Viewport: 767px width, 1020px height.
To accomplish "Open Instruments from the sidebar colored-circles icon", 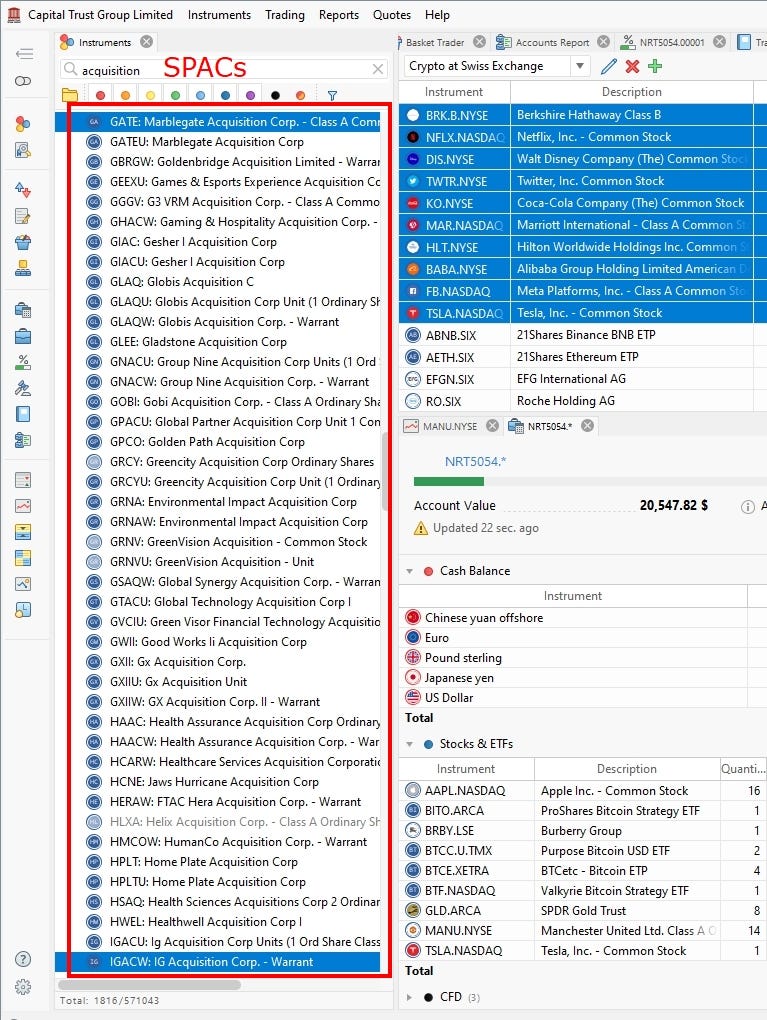I will [x=23, y=124].
